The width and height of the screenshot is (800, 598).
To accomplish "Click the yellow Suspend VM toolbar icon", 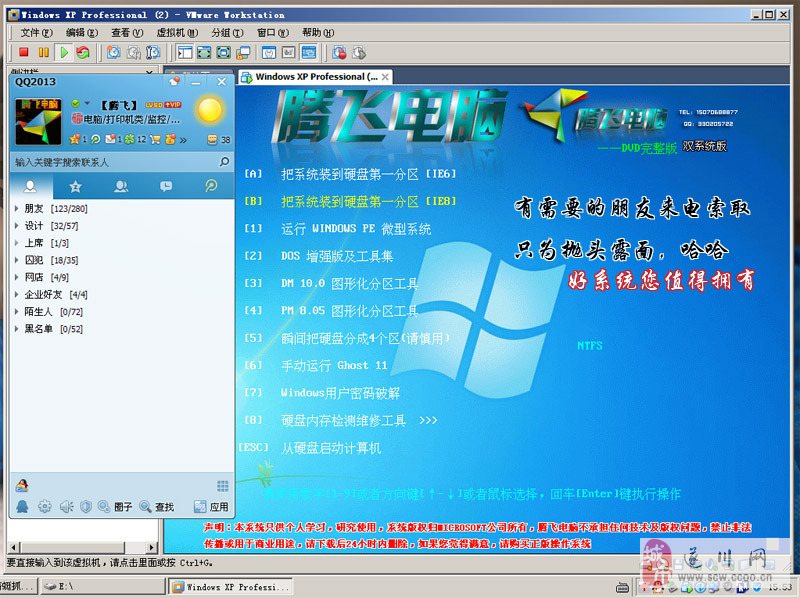I will pos(44,52).
